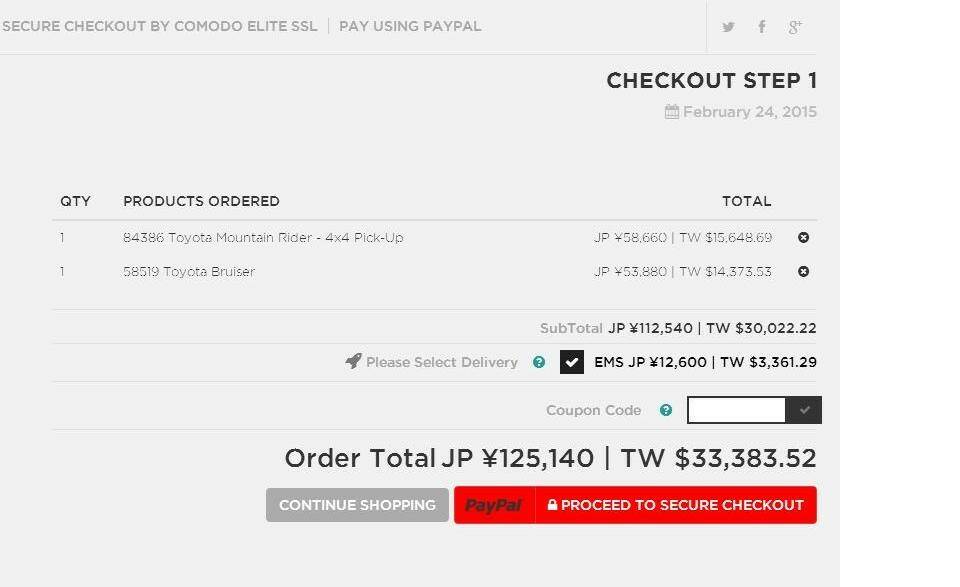
Task: Click Secure Checkout by Comodo Elite SSL
Action: [159, 26]
